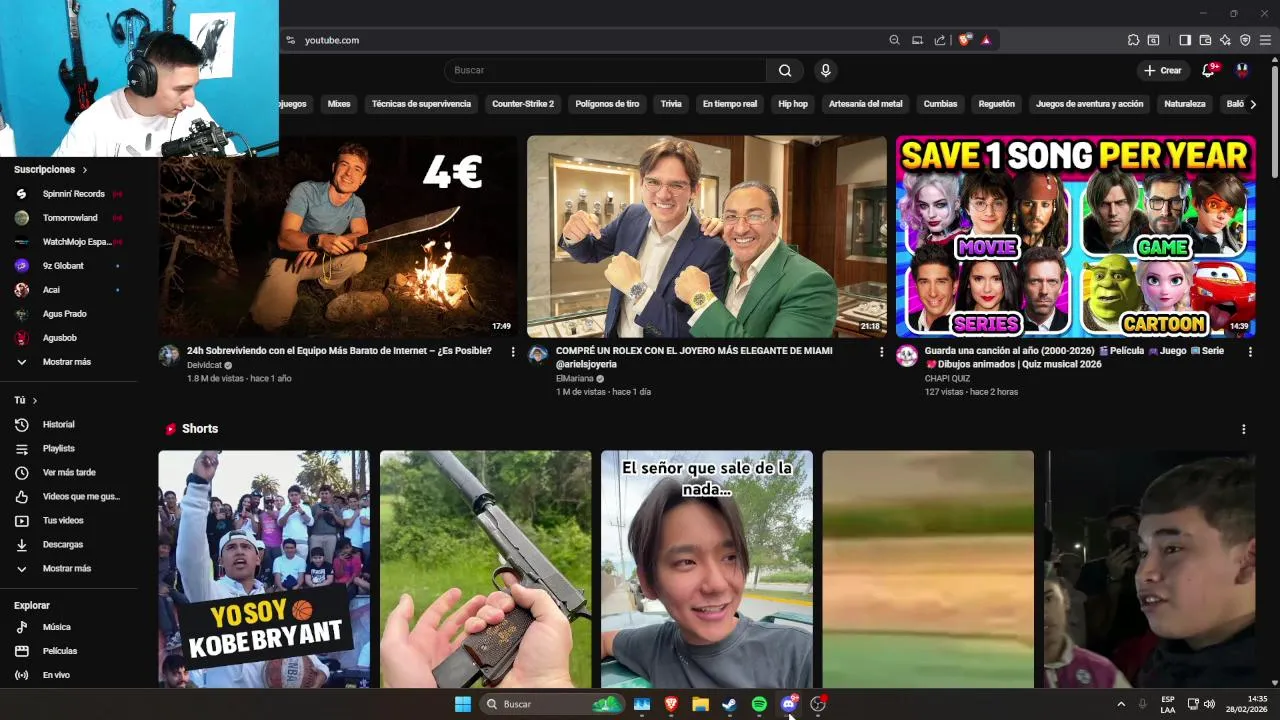Open the Shorts section three-dot menu
The image size is (1280, 720).
tap(1244, 429)
